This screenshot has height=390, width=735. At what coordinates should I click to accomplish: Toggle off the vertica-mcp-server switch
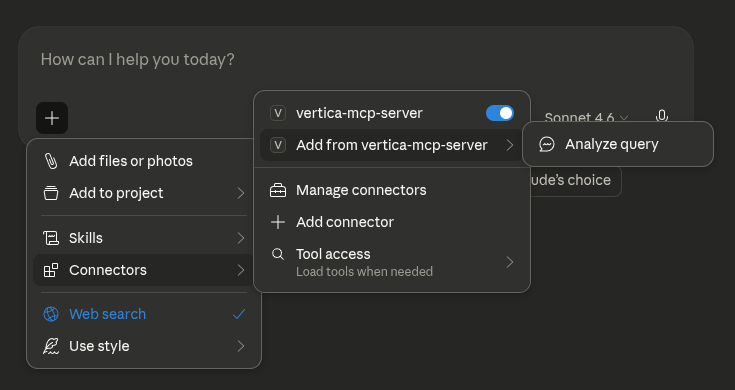500,113
